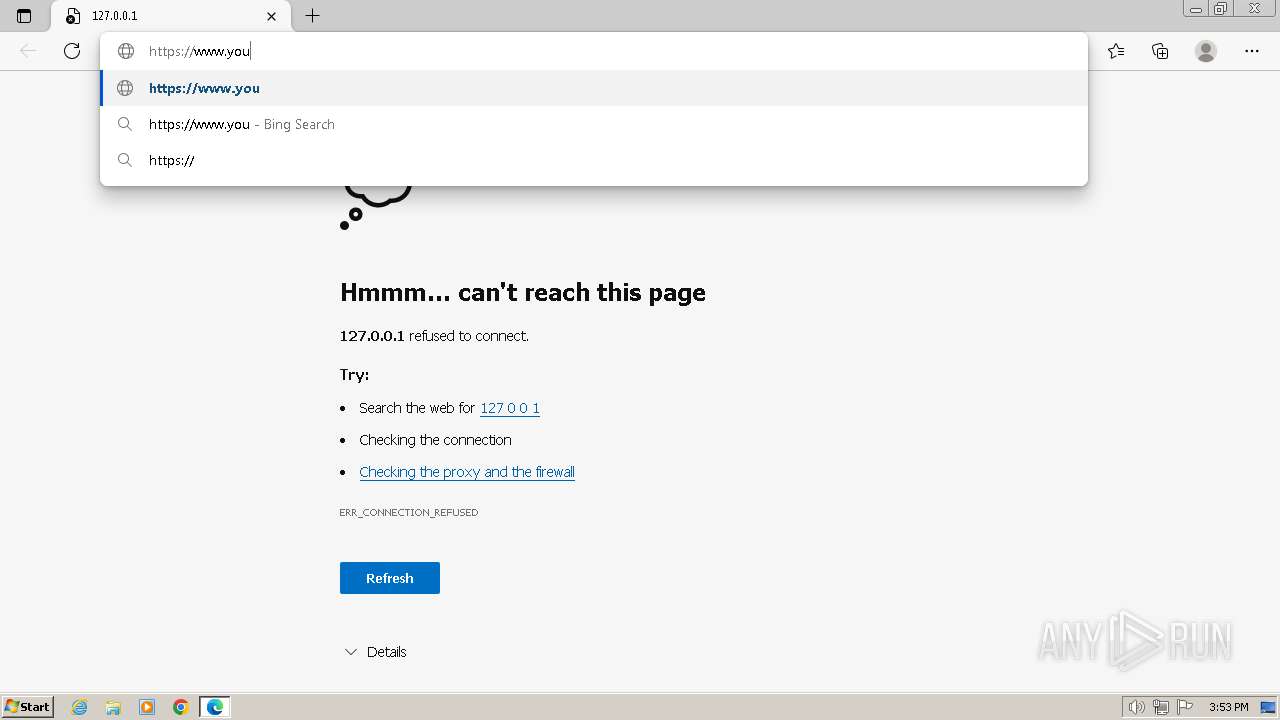Open the profile avatar icon

point(1206,51)
